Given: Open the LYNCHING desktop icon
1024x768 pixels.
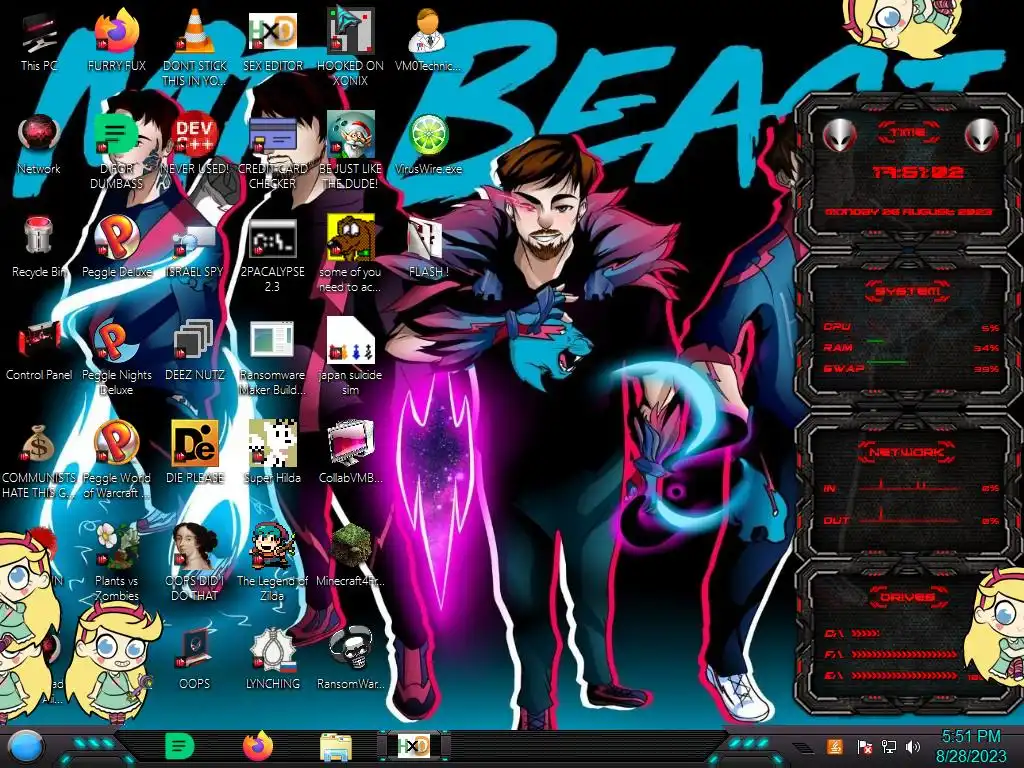Looking at the screenshot, I should pyautogui.click(x=272, y=649).
